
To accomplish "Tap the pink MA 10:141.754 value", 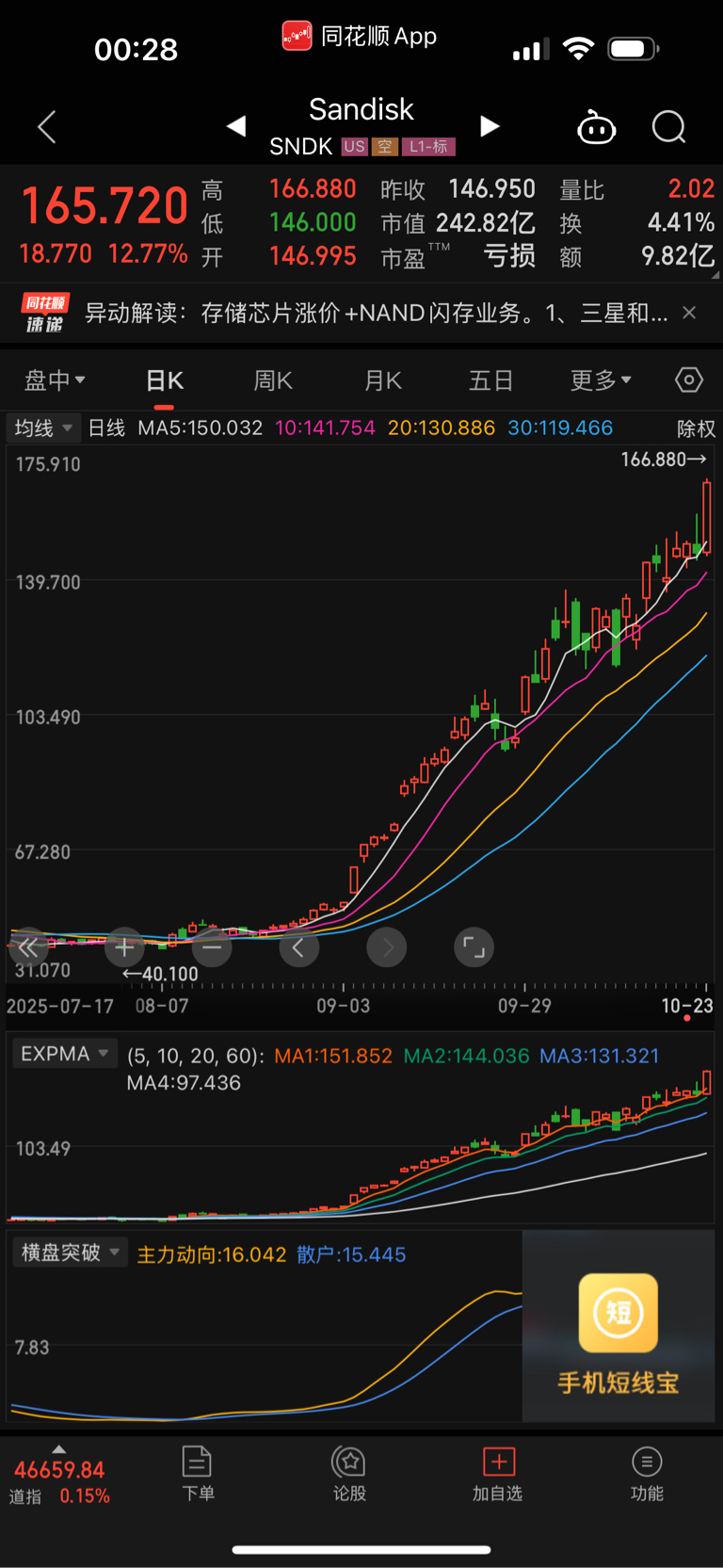I will click(325, 428).
